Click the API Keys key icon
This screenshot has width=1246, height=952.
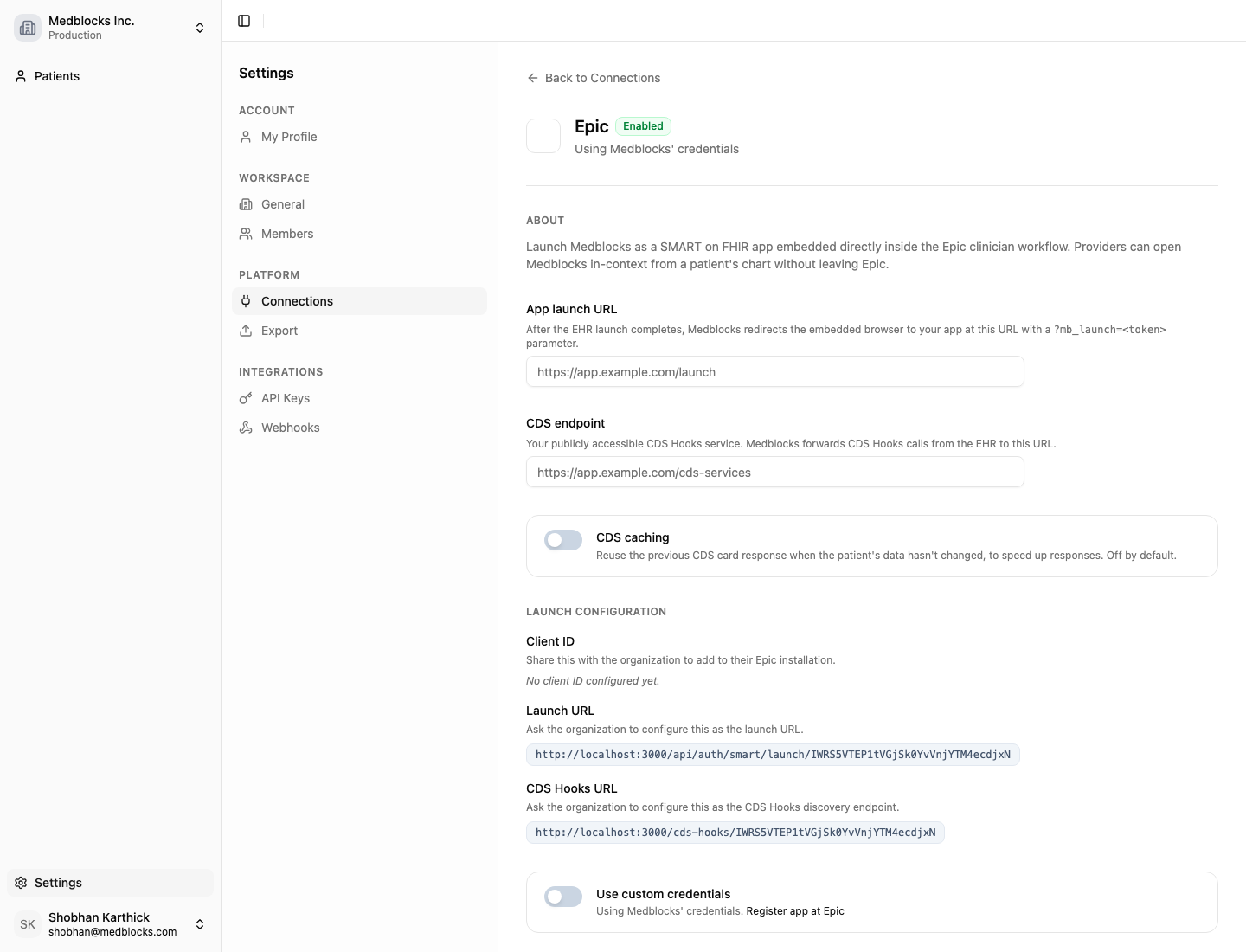(246, 398)
